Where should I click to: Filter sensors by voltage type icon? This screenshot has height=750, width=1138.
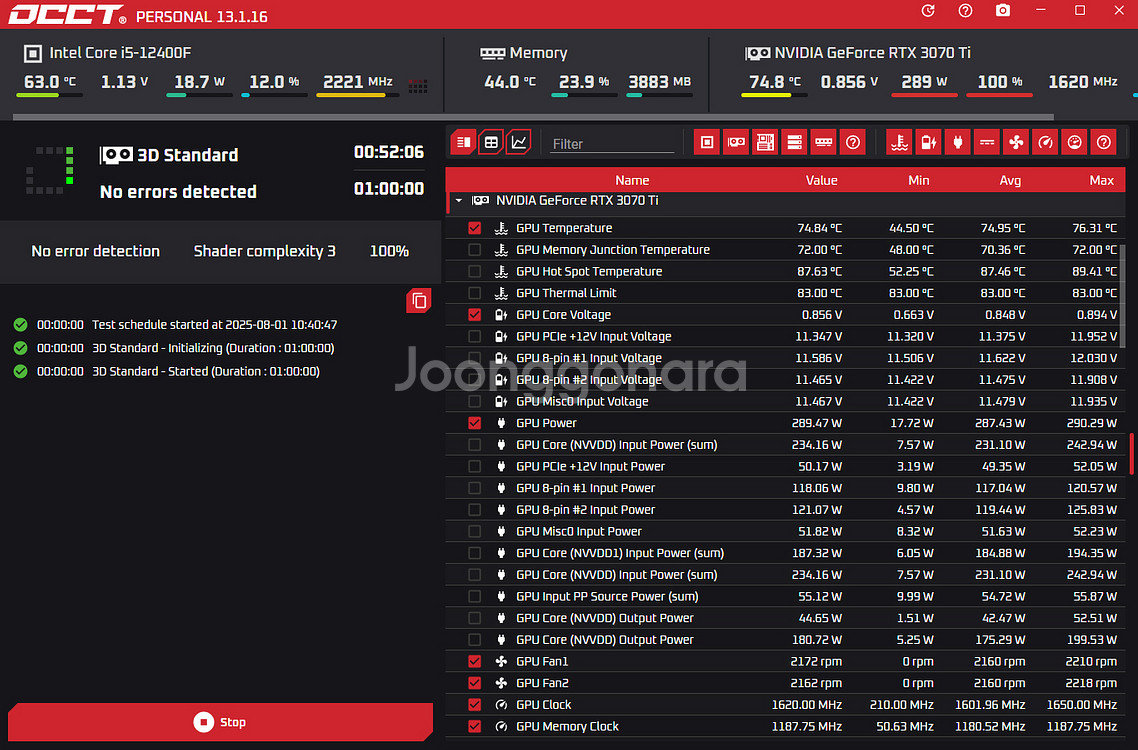coord(928,142)
